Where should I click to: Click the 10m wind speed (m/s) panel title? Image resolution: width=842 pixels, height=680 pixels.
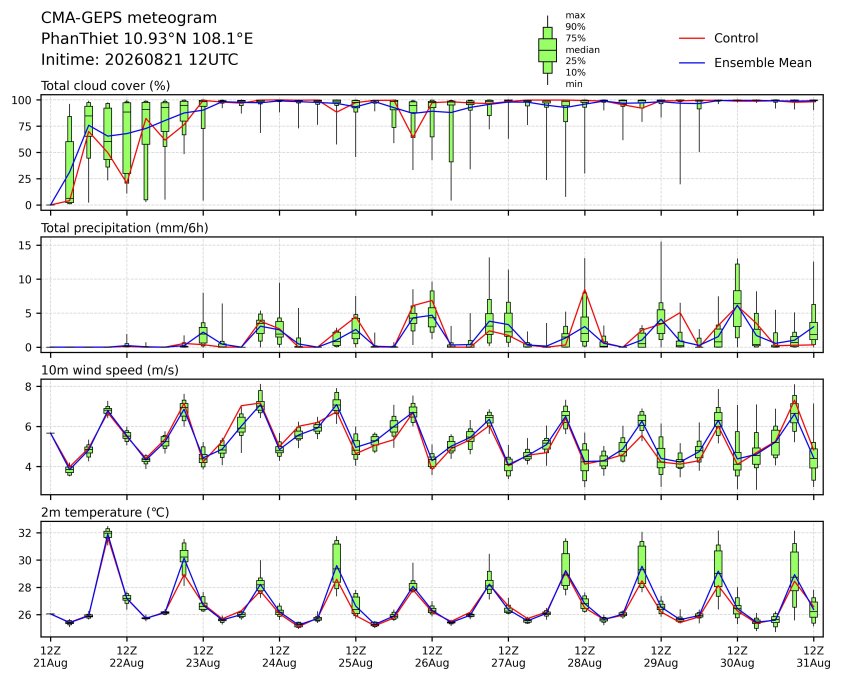[110, 370]
